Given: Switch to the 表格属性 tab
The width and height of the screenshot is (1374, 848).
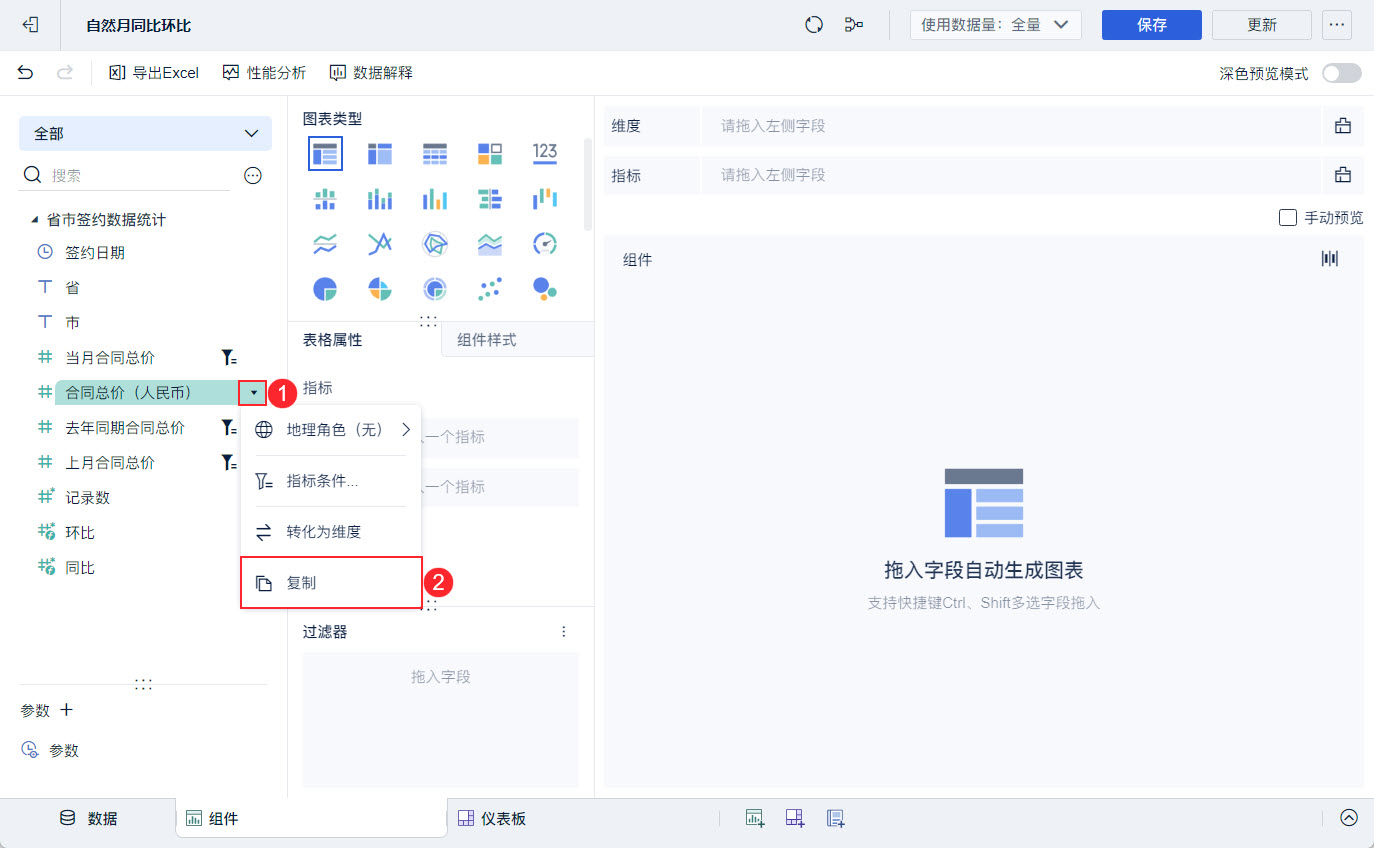Looking at the screenshot, I should tap(364, 340).
